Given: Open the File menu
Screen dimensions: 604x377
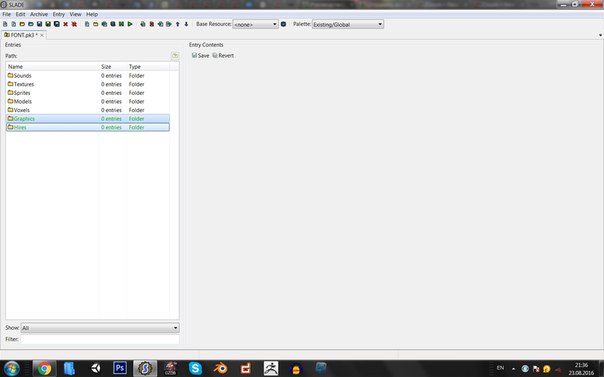Looking at the screenshot, I should (7, 14).
